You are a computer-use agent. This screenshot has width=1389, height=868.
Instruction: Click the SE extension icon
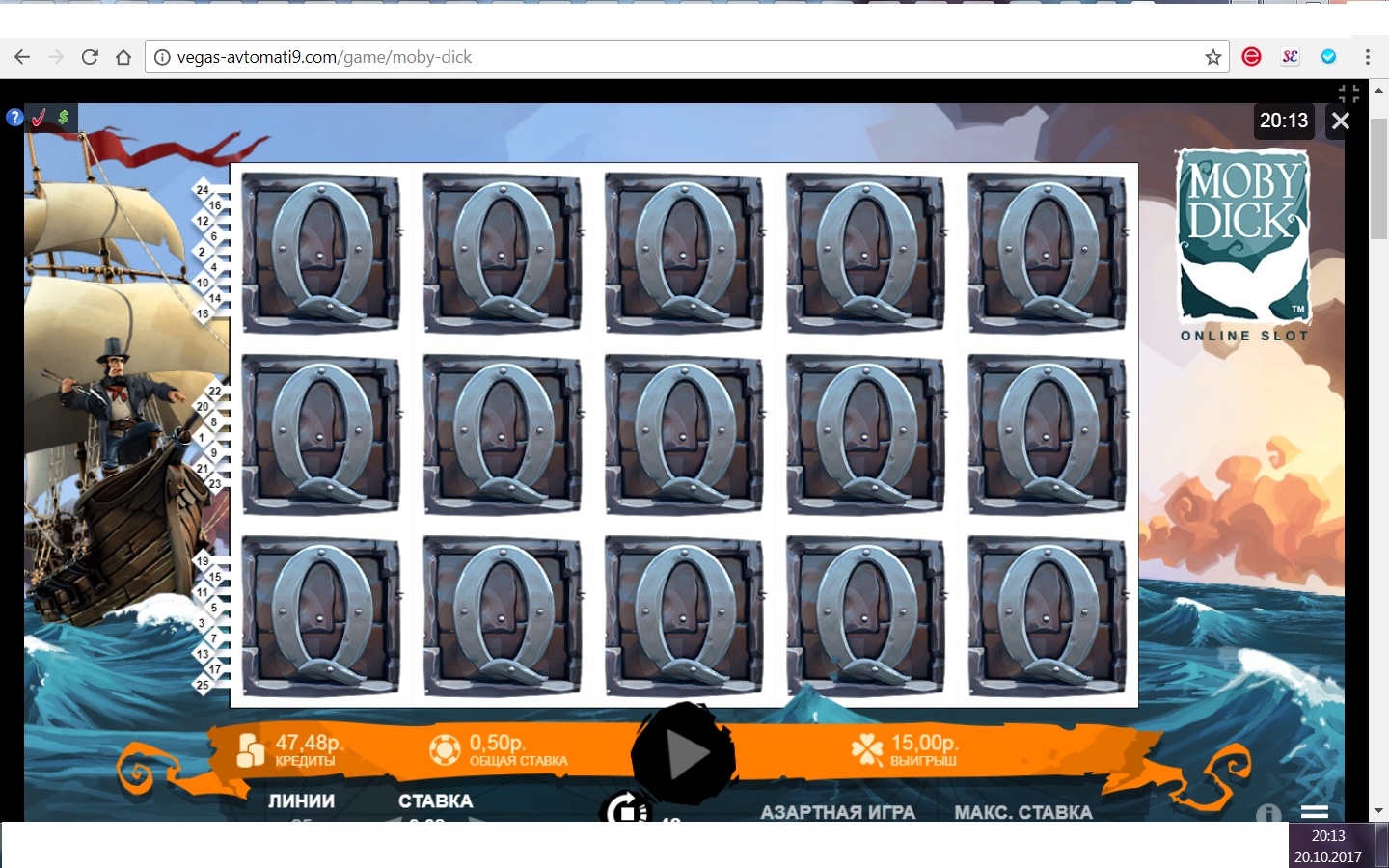pyautogui.click(x=1290, y=57)
